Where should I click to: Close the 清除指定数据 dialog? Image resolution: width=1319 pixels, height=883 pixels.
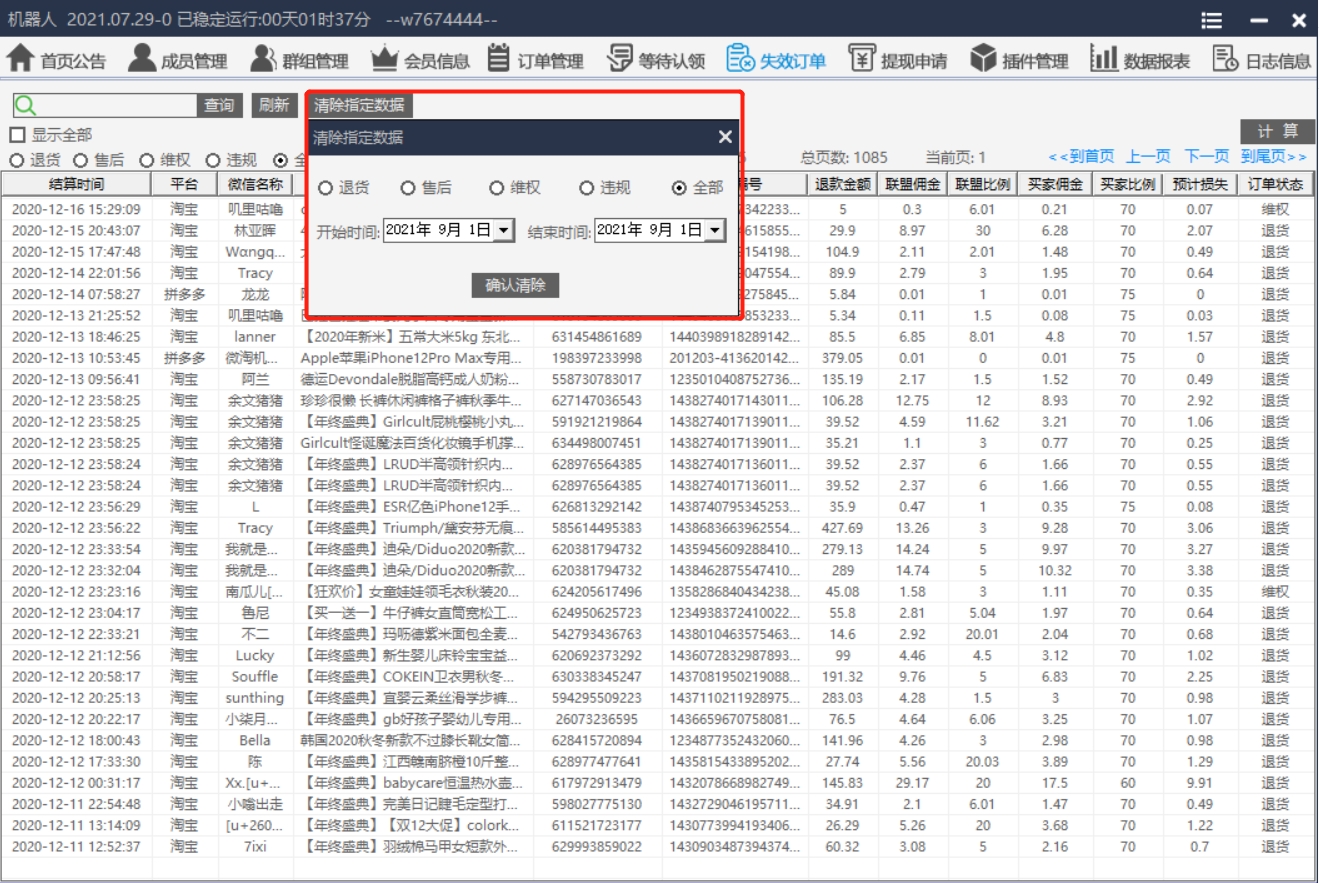(x=725, y=137)
